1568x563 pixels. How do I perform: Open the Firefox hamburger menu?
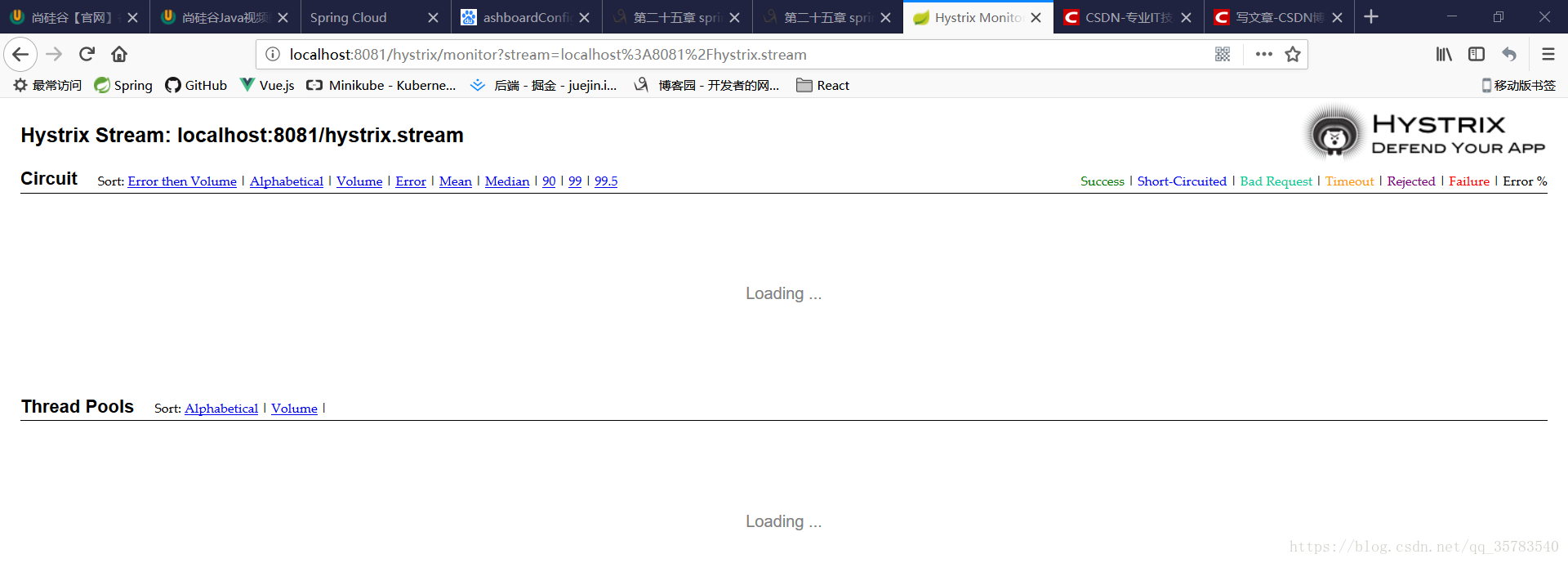(1548, 55)
